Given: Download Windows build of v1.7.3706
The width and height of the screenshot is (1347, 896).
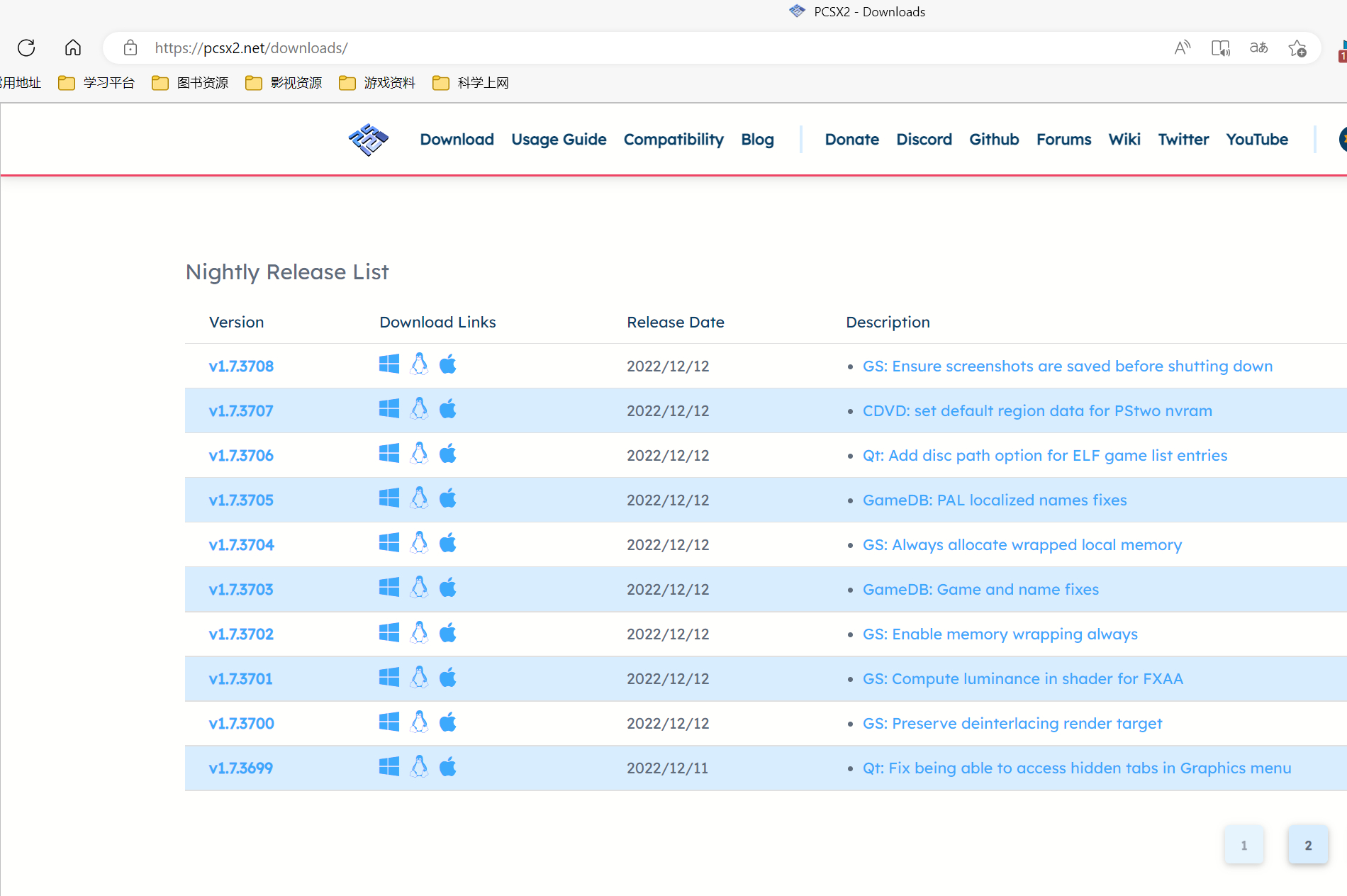Looking at the screenshot, I should [389, 454].
